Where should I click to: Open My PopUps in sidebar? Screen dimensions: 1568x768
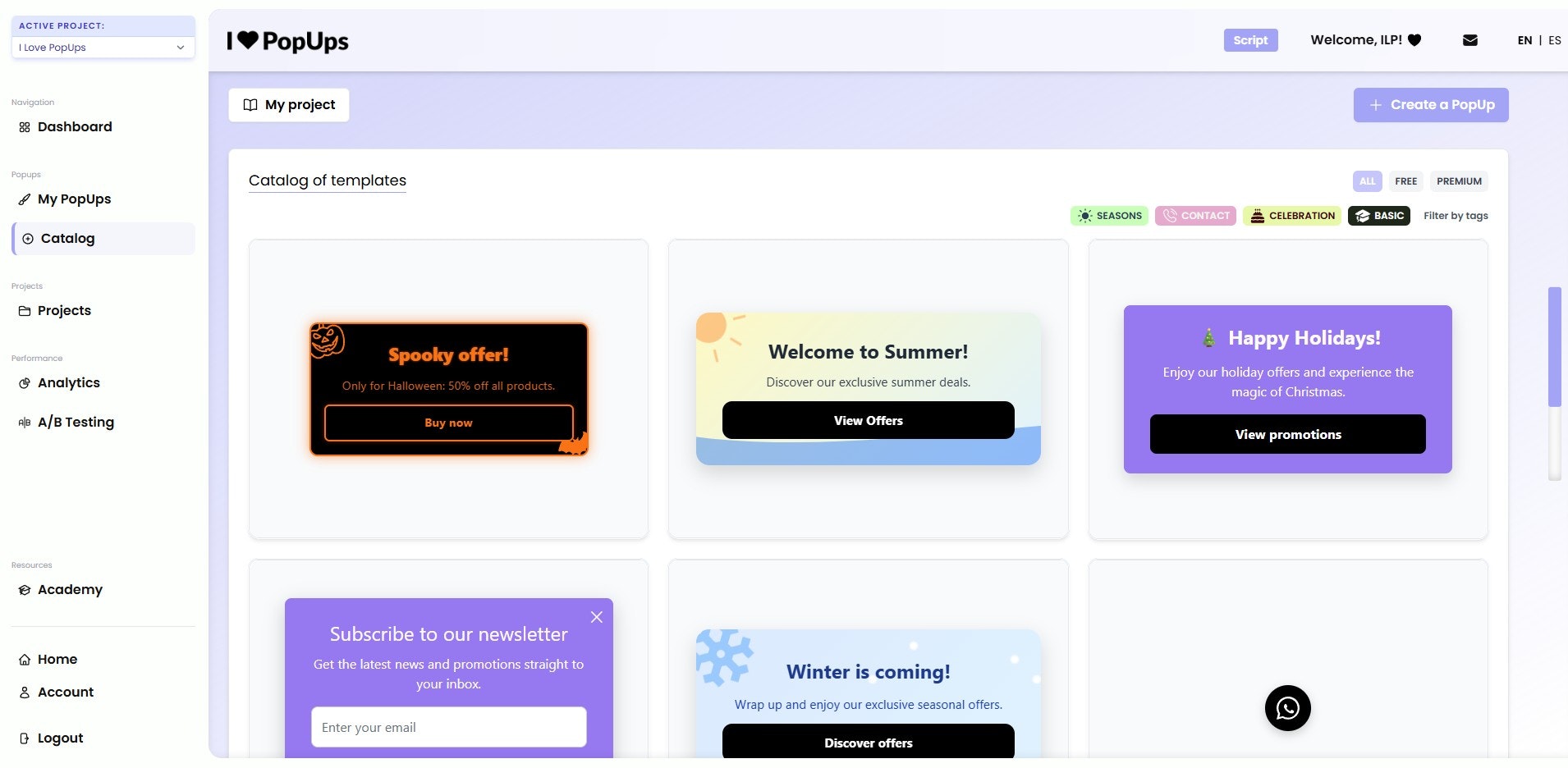[74, 199]
